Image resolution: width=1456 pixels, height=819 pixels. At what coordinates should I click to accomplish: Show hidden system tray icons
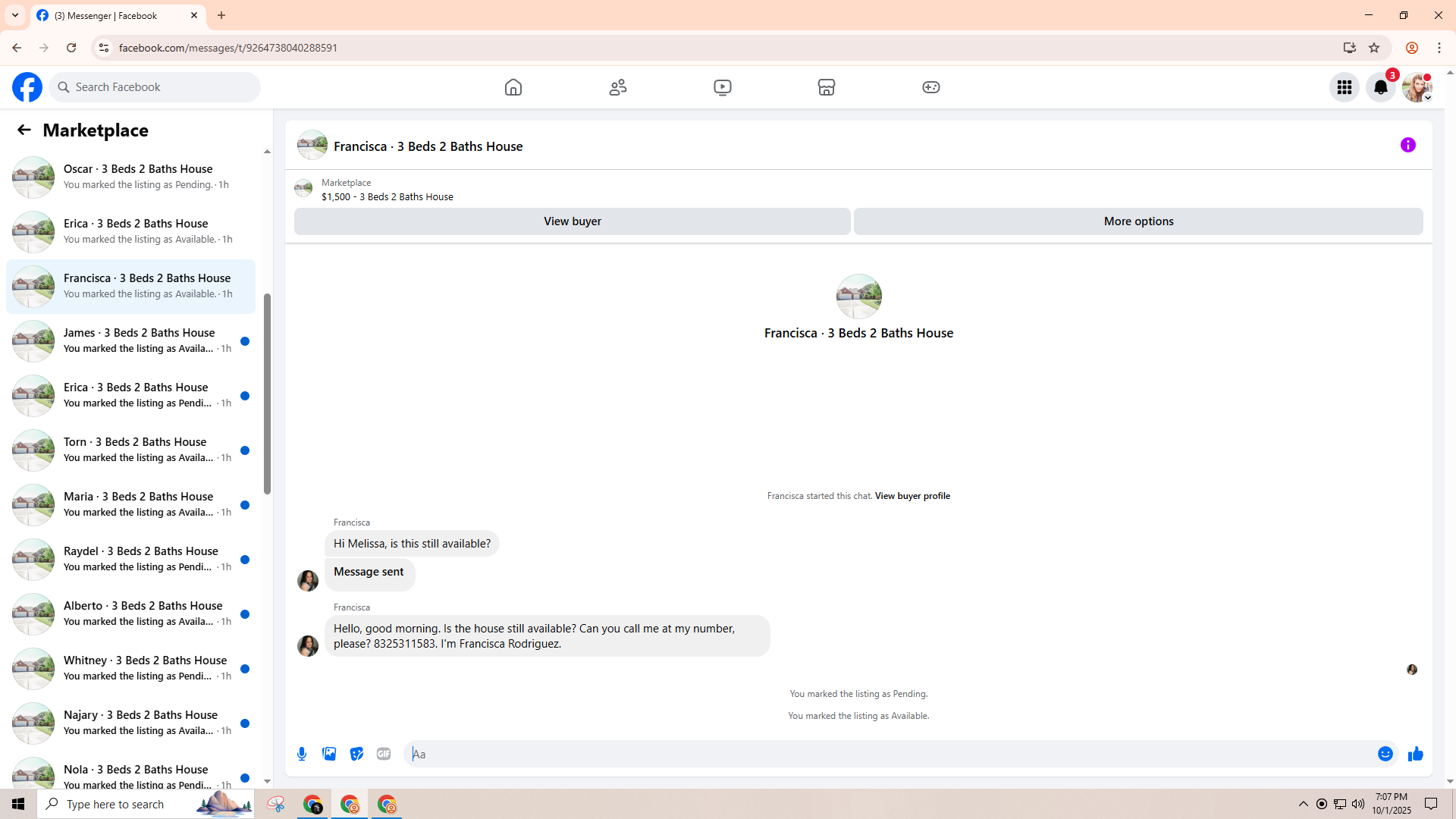click(1304, 804)
